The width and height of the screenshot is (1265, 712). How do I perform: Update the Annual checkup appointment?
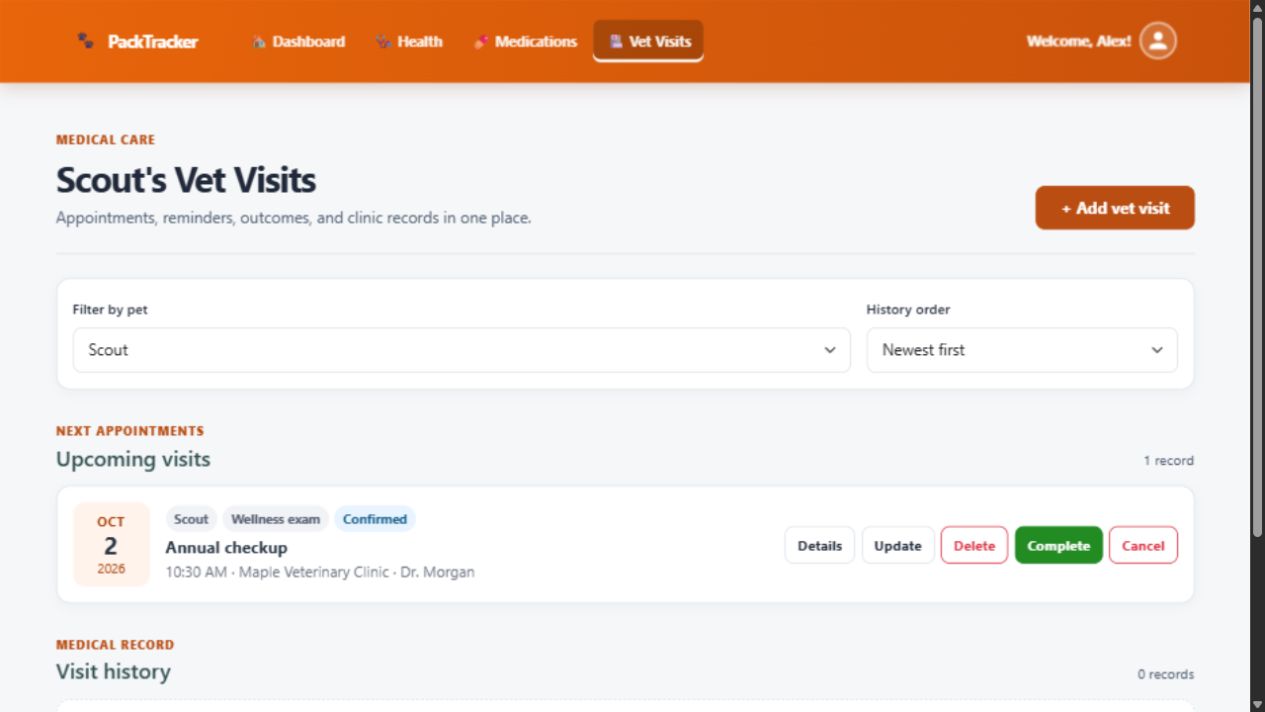898,546
